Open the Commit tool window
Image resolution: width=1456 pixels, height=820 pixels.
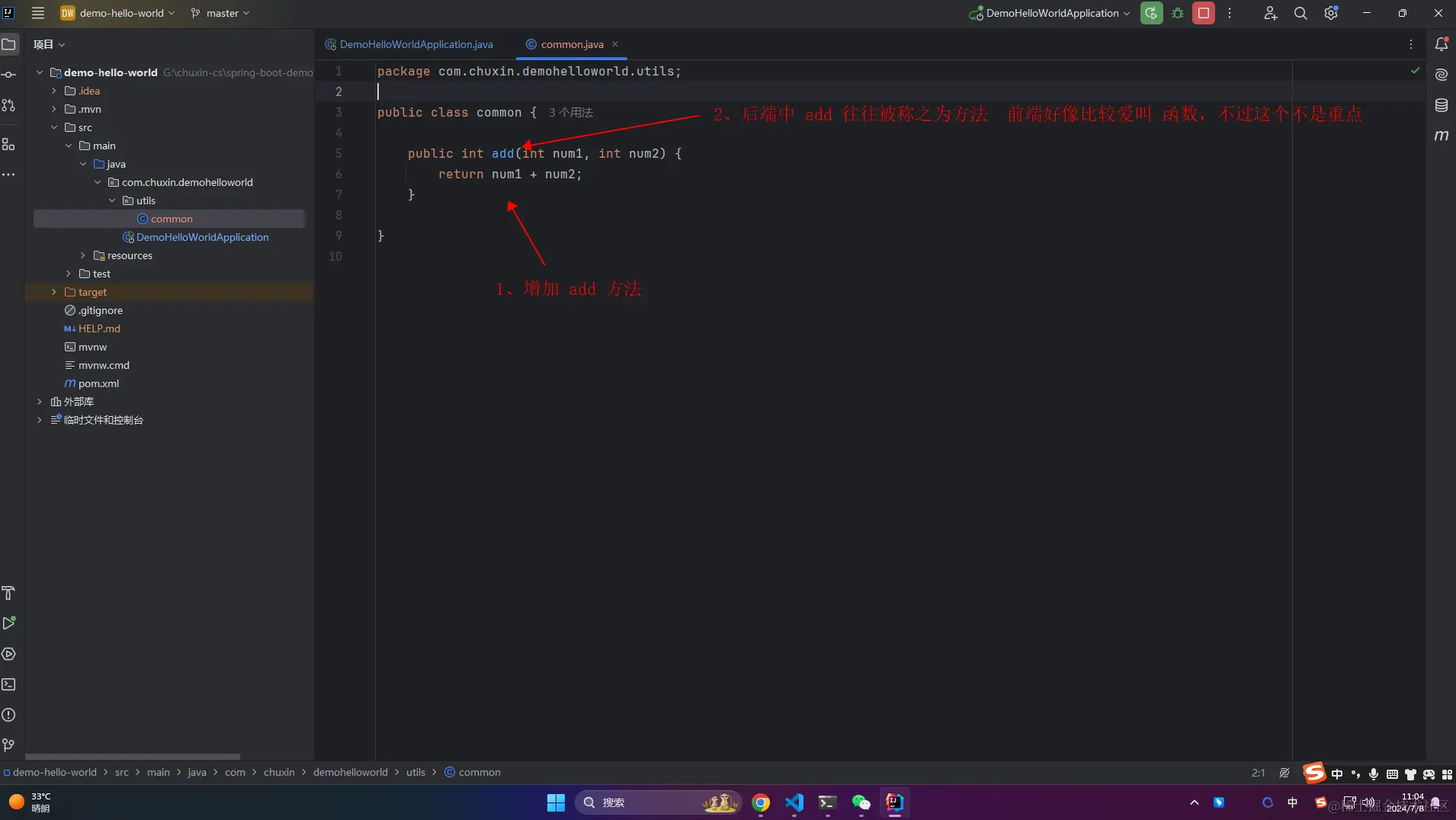tap(9, 75)
